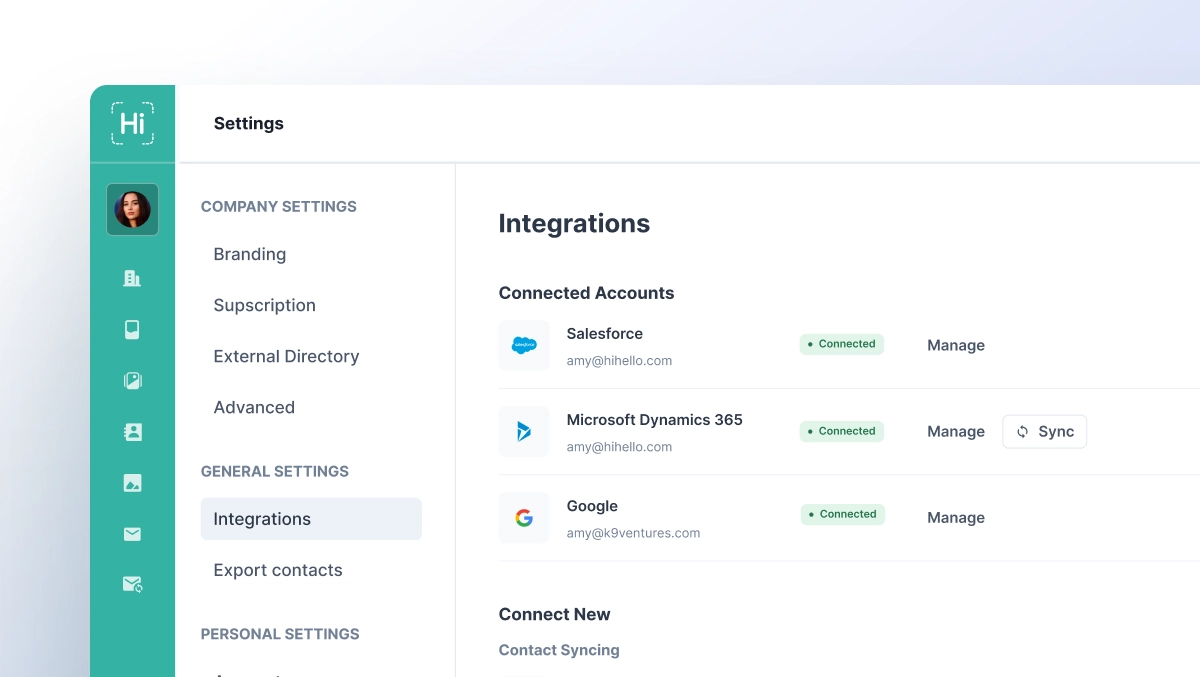Image resolution: width=1200 pixels, height=677 pixels.
Task: Open Export contacts settings
Action: (x=278, y=570)
